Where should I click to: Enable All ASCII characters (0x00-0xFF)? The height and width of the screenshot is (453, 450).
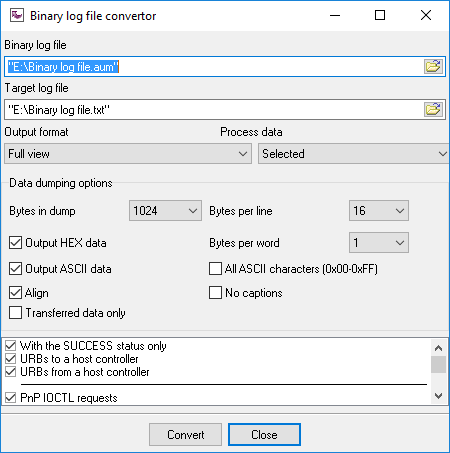(x=215, y=269)
